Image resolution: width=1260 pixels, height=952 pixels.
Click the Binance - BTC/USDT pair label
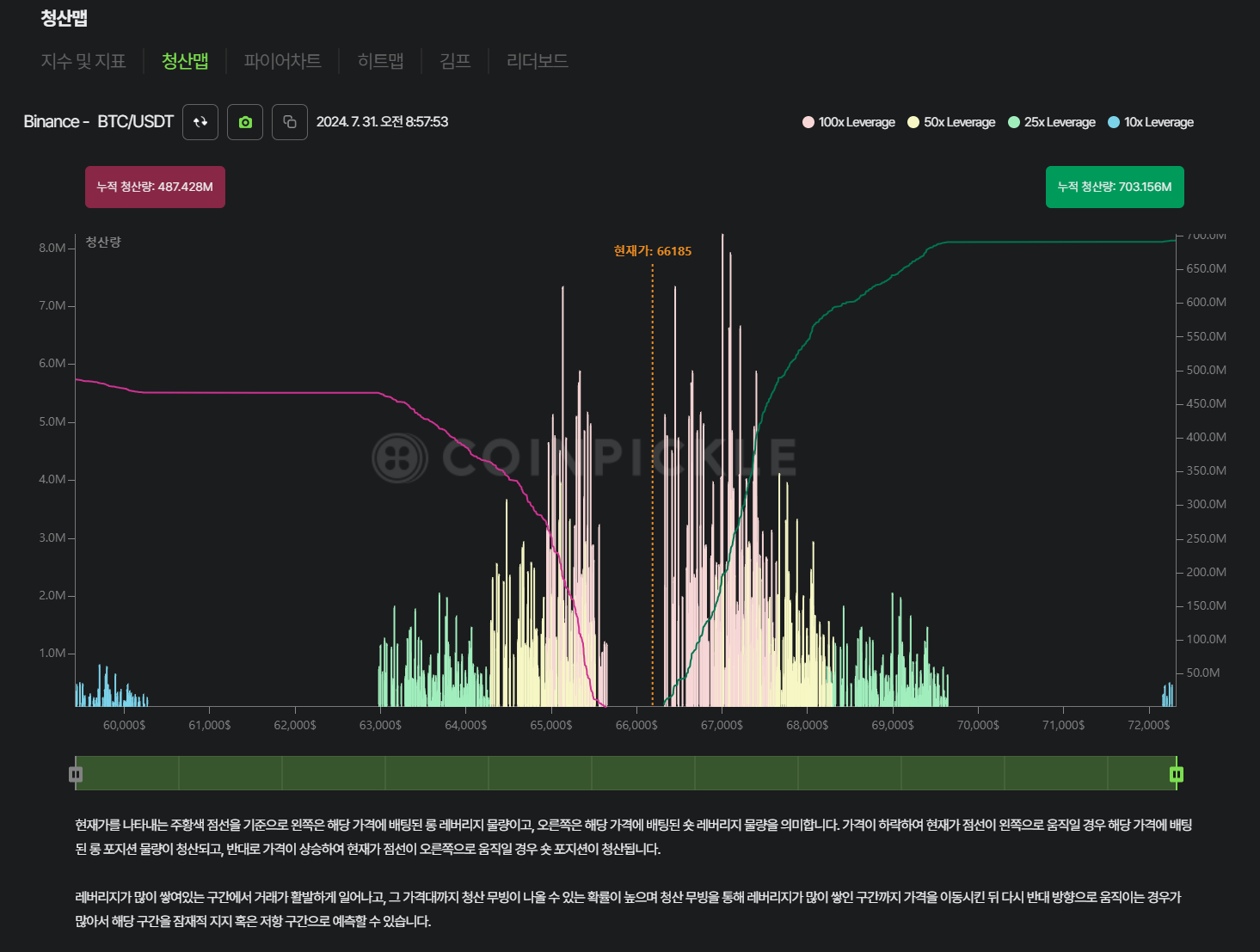98,121
